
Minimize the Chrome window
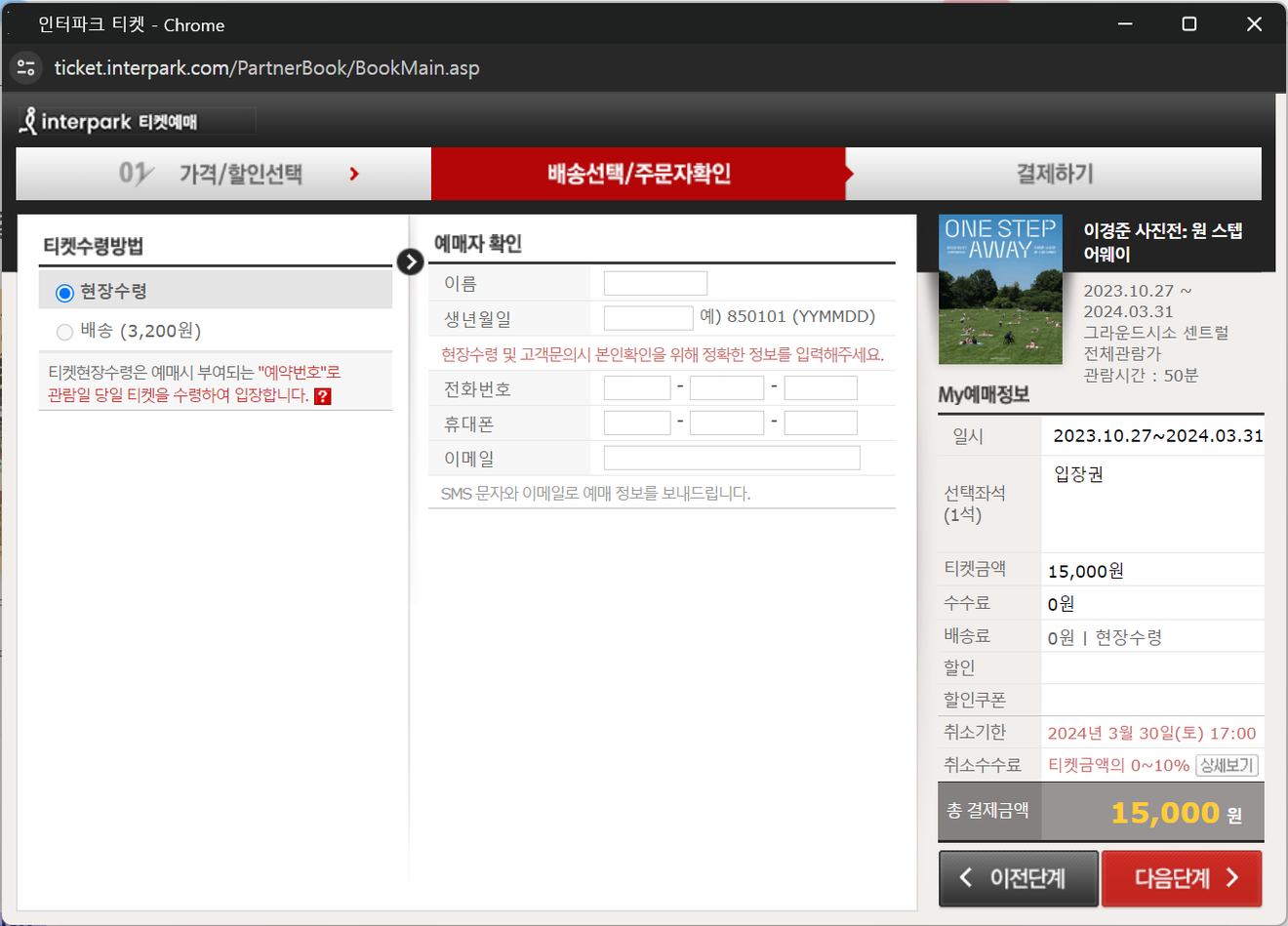point(1125,23)
